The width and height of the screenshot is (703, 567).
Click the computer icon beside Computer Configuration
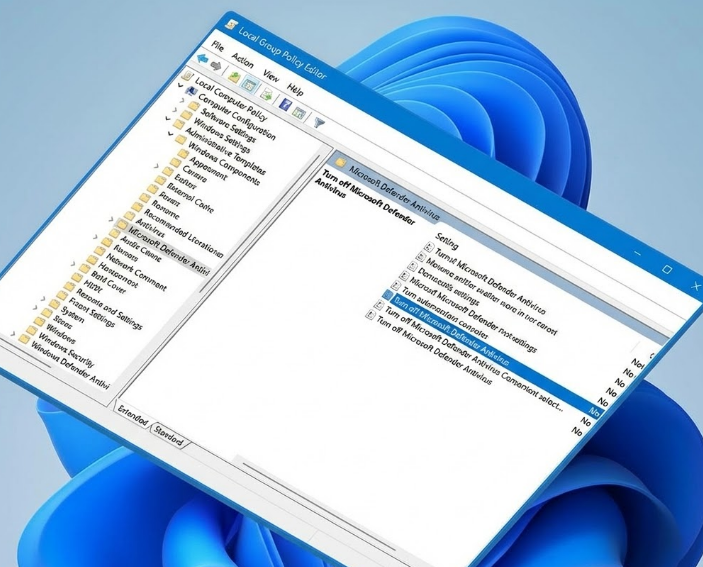pos(191,91)
